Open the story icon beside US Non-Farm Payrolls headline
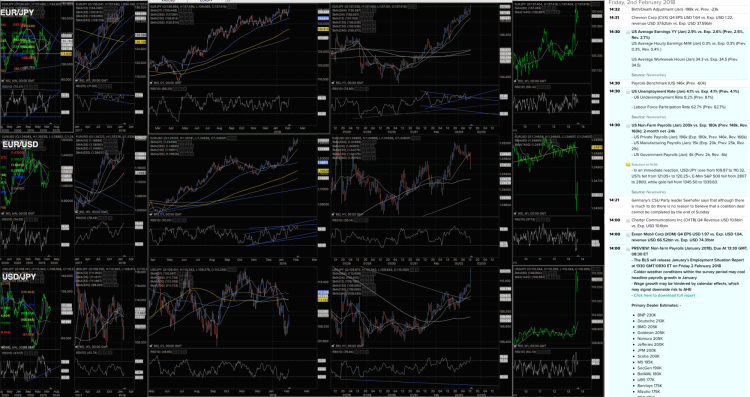This screenshot has width=750, height=397. 628,126
